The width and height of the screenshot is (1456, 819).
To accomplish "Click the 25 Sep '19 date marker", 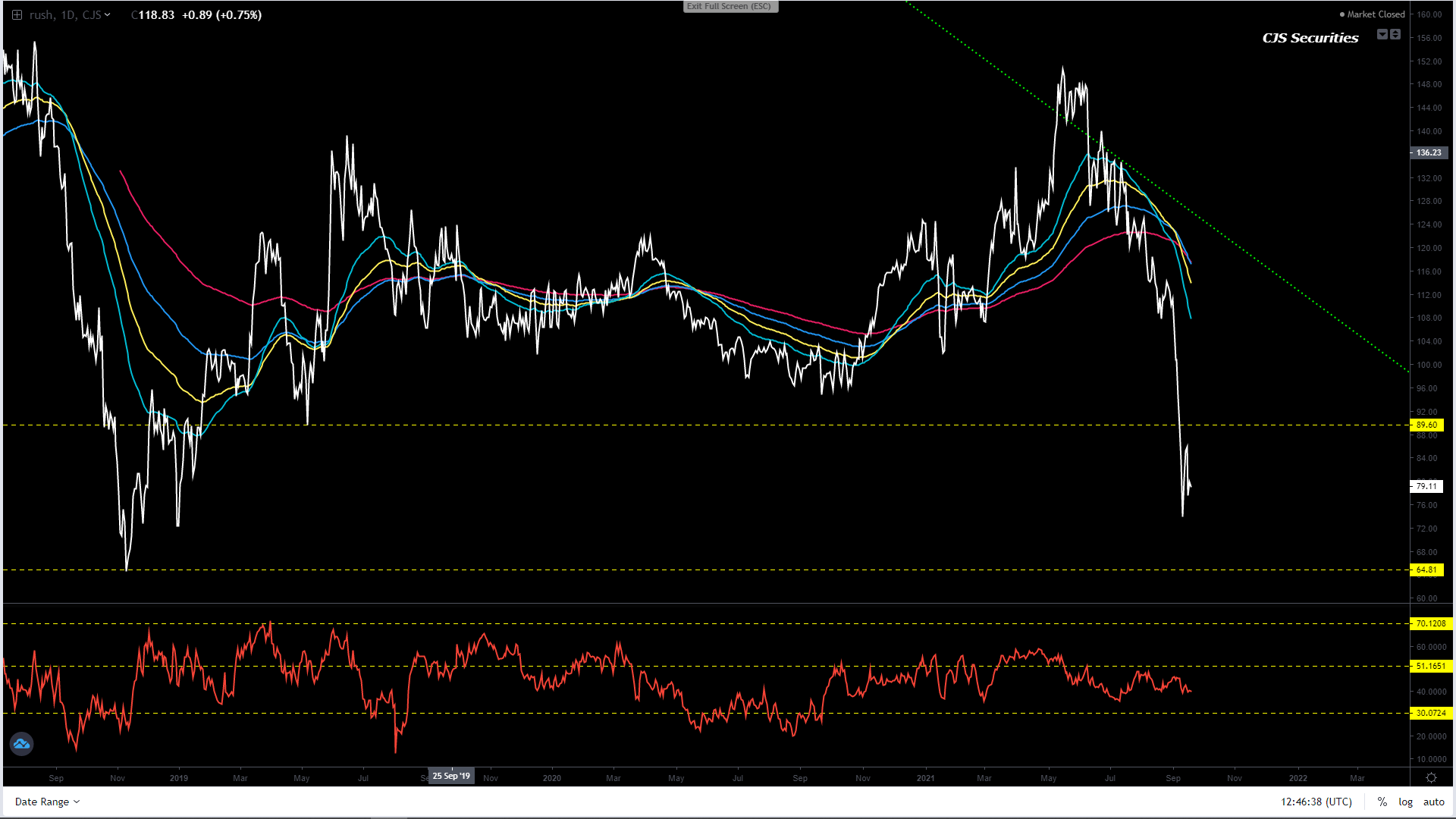I will point(451,776).
